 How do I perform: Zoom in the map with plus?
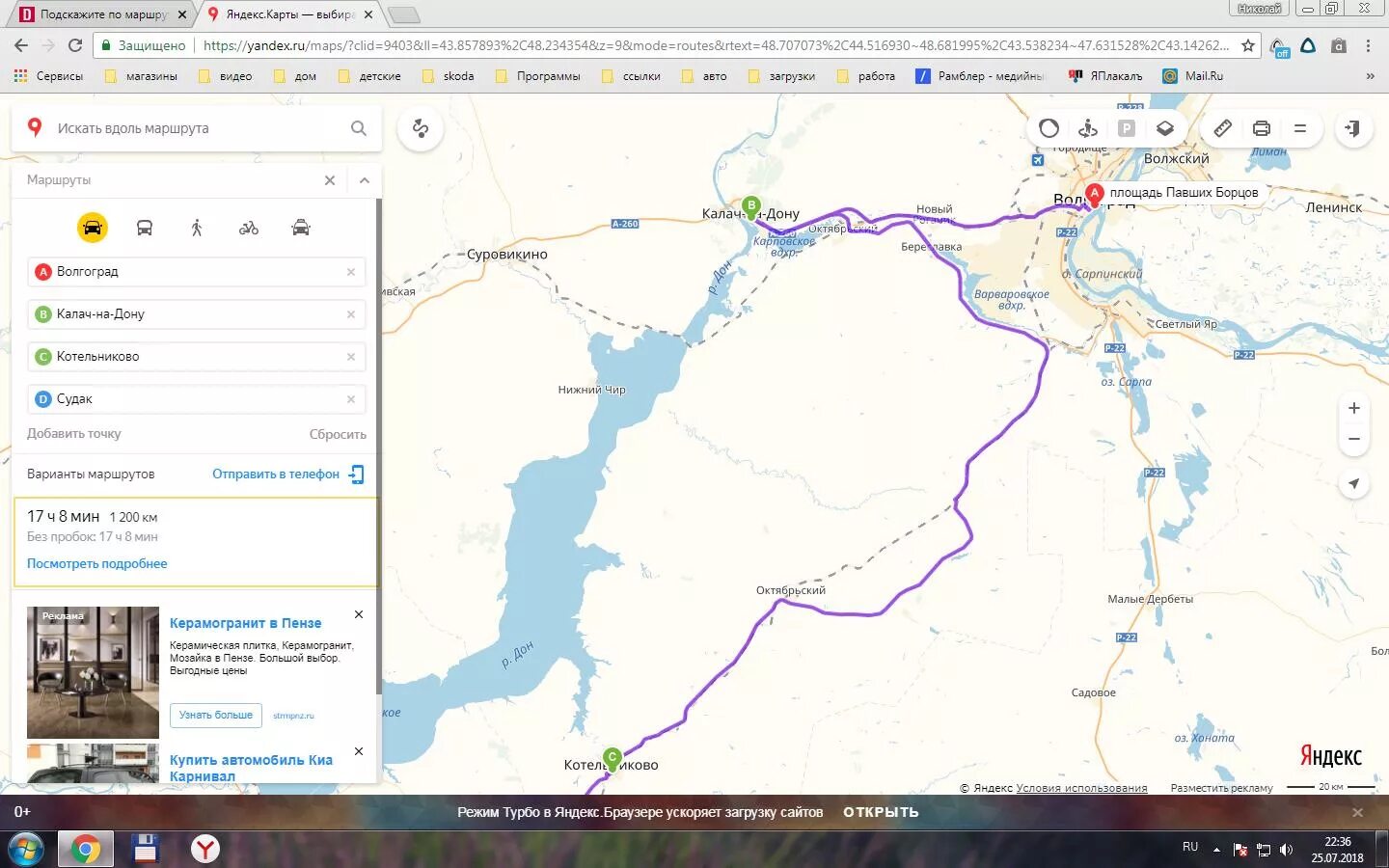click(x=1354, y=408)
